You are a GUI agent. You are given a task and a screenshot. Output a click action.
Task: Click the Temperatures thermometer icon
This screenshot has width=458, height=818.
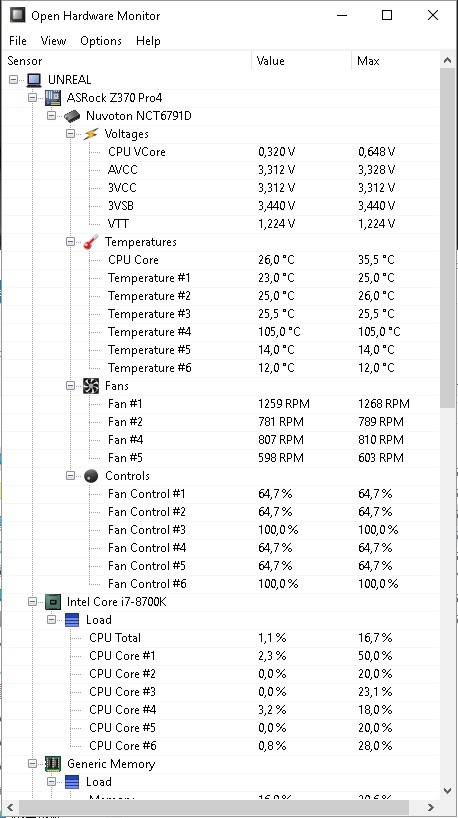click(x=91, y=242)
